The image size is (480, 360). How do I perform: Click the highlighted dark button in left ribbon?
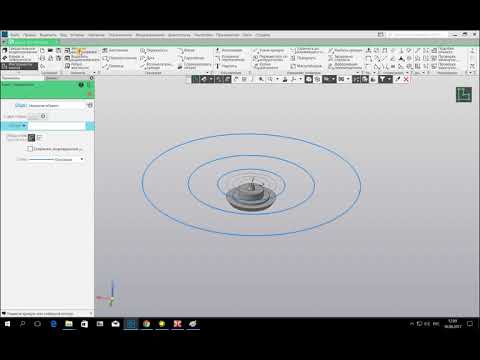(19, 66)
